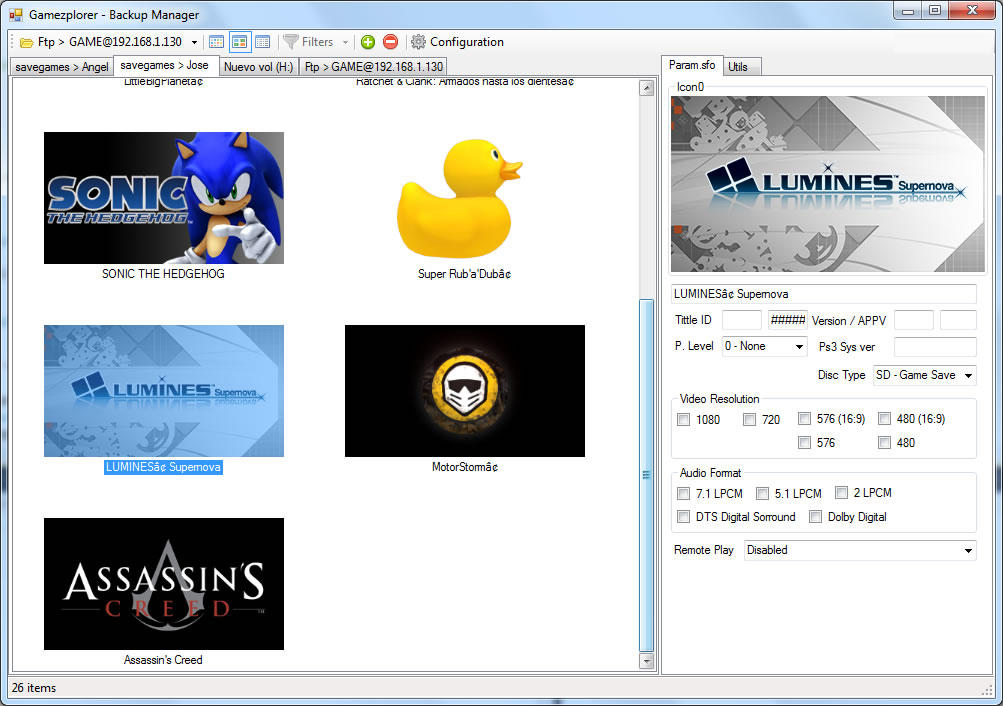Click the scrollbar down arrow

(x=647, y=661)
